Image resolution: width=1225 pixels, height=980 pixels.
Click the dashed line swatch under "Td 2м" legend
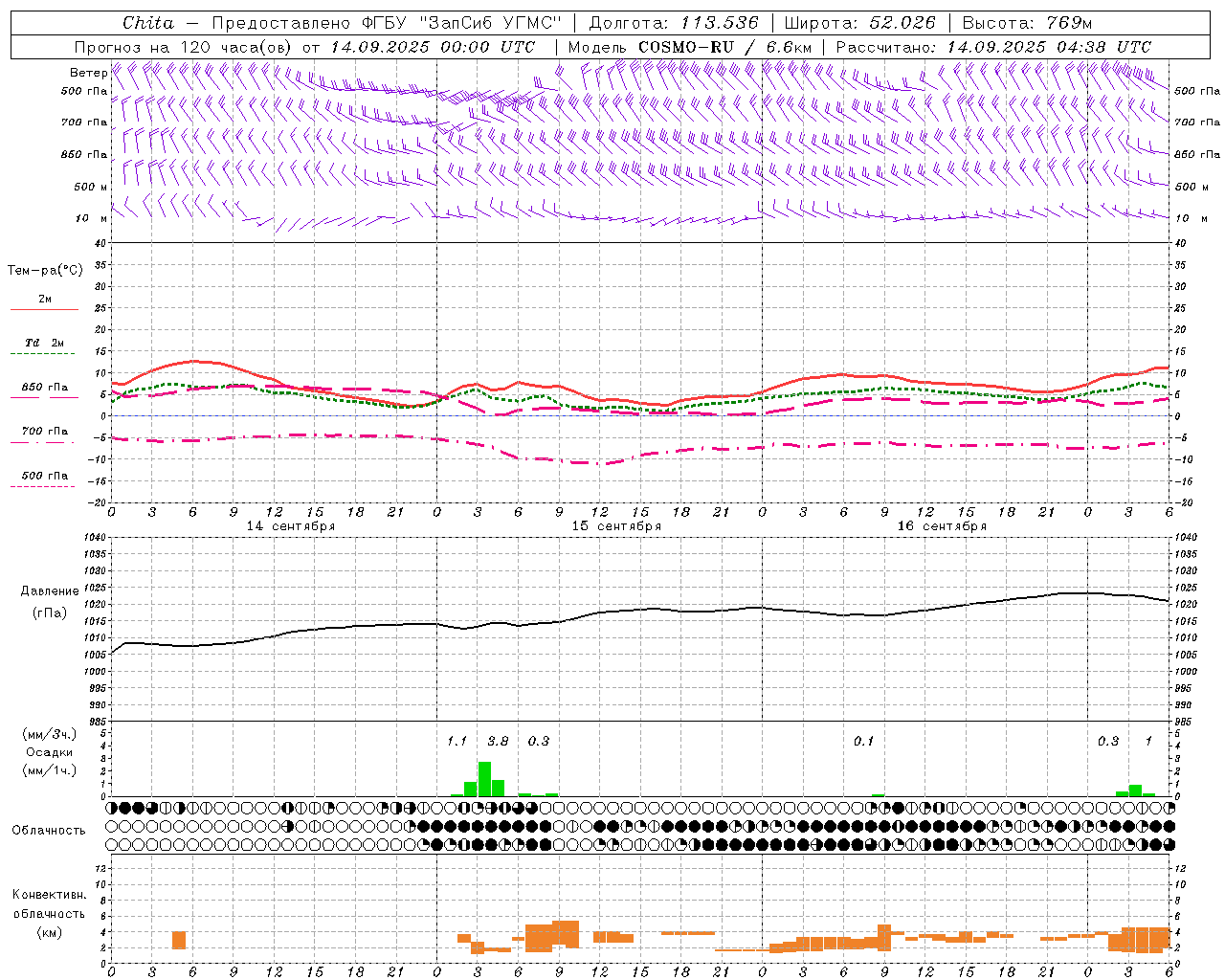pos(42,354)
